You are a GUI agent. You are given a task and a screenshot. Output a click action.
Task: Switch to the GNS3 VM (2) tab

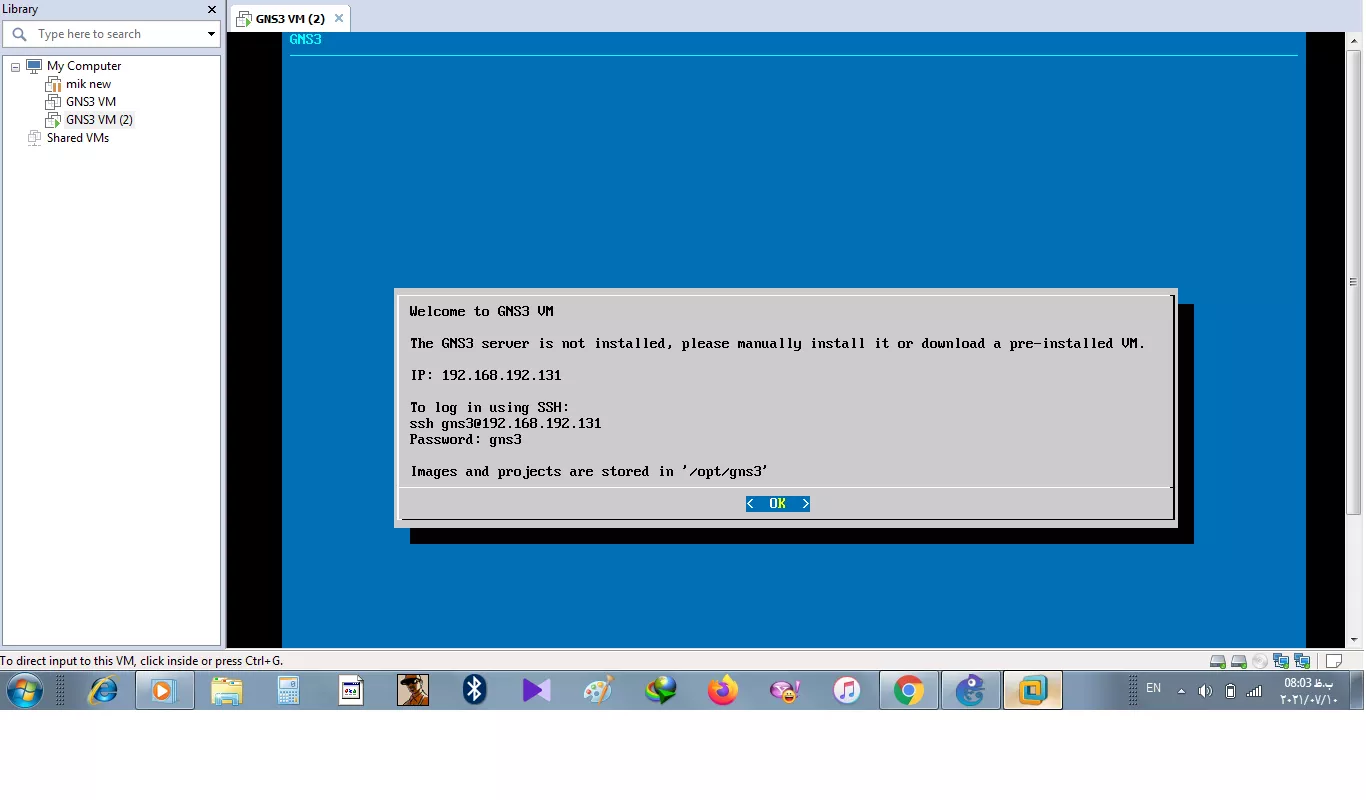tap(290, 18)
